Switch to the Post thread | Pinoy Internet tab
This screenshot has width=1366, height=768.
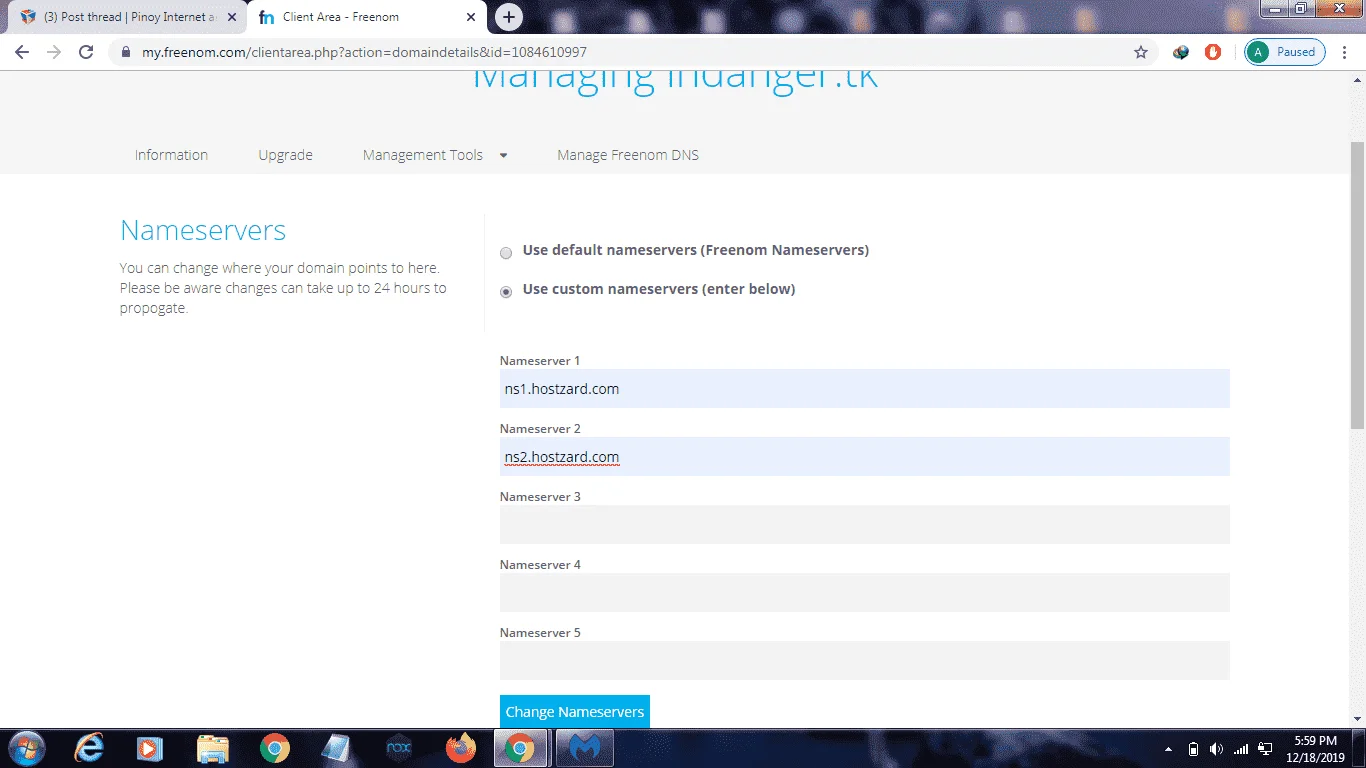tap(125, 17)
